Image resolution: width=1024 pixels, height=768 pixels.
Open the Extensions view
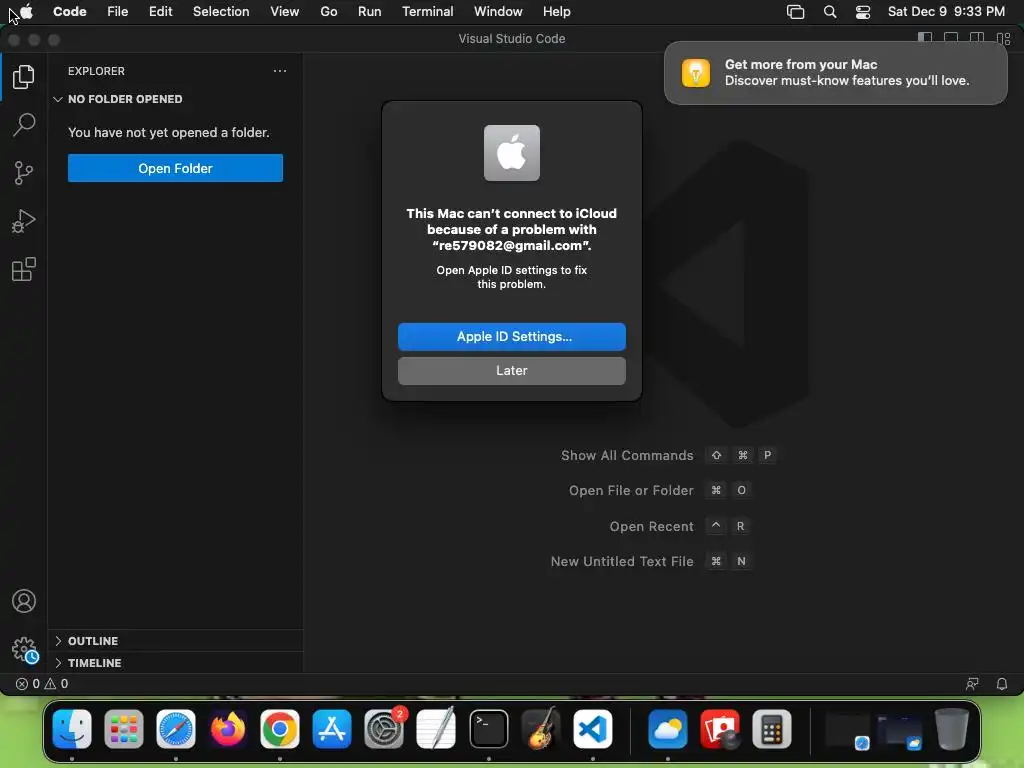coord(24,269)
